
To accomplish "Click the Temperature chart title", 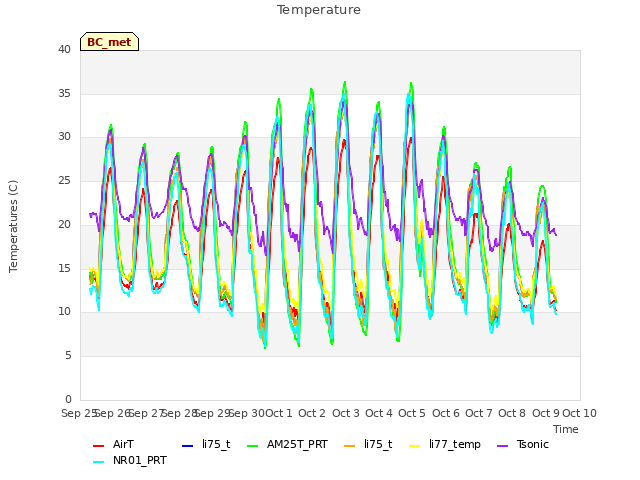I will (x=319, y=10).
